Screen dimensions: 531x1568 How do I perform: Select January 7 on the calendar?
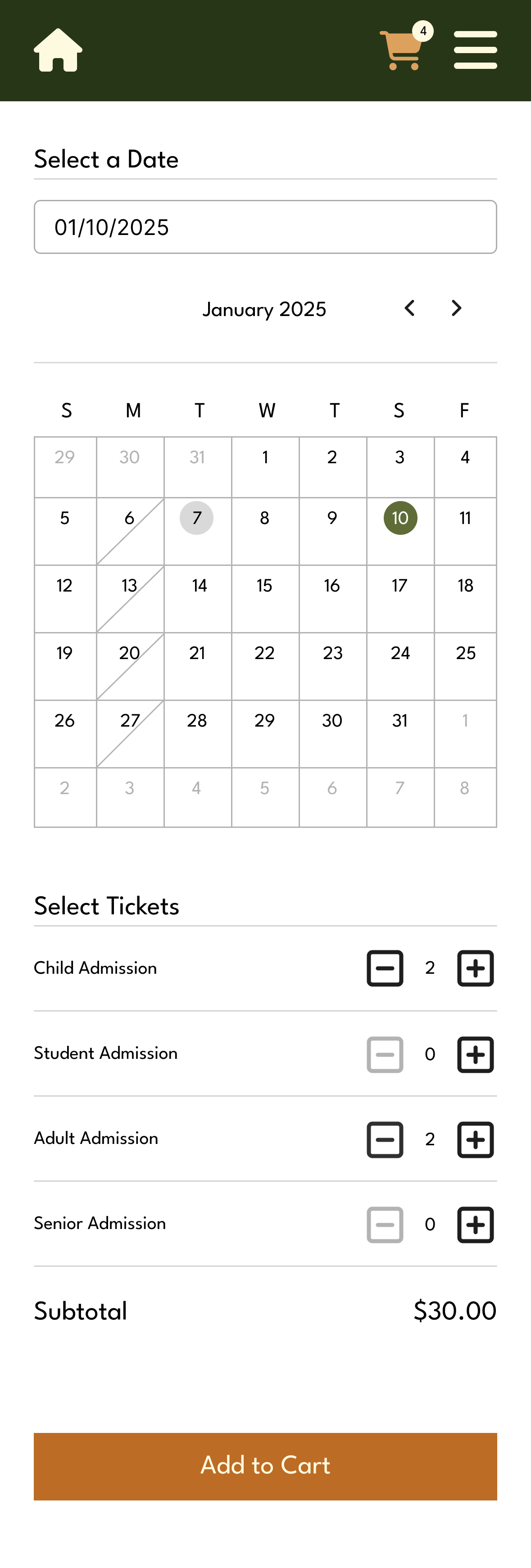click(197, 531)
